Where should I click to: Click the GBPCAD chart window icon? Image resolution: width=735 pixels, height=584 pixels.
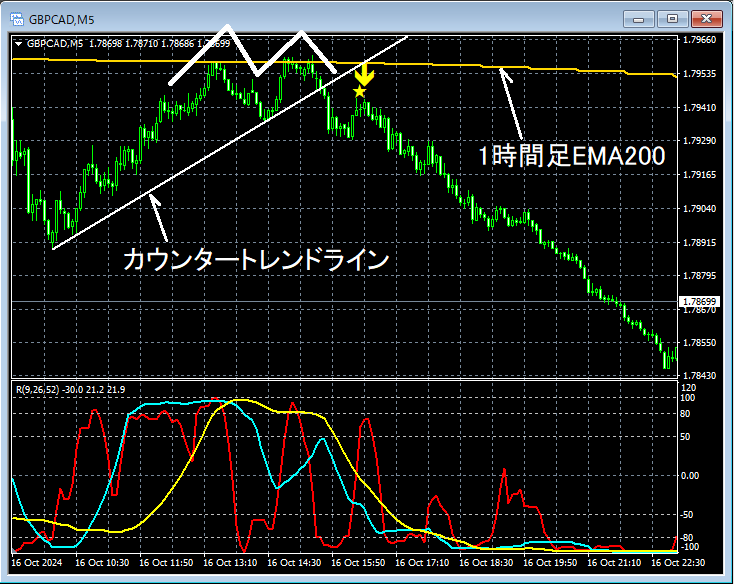click(x=17, y=19)
